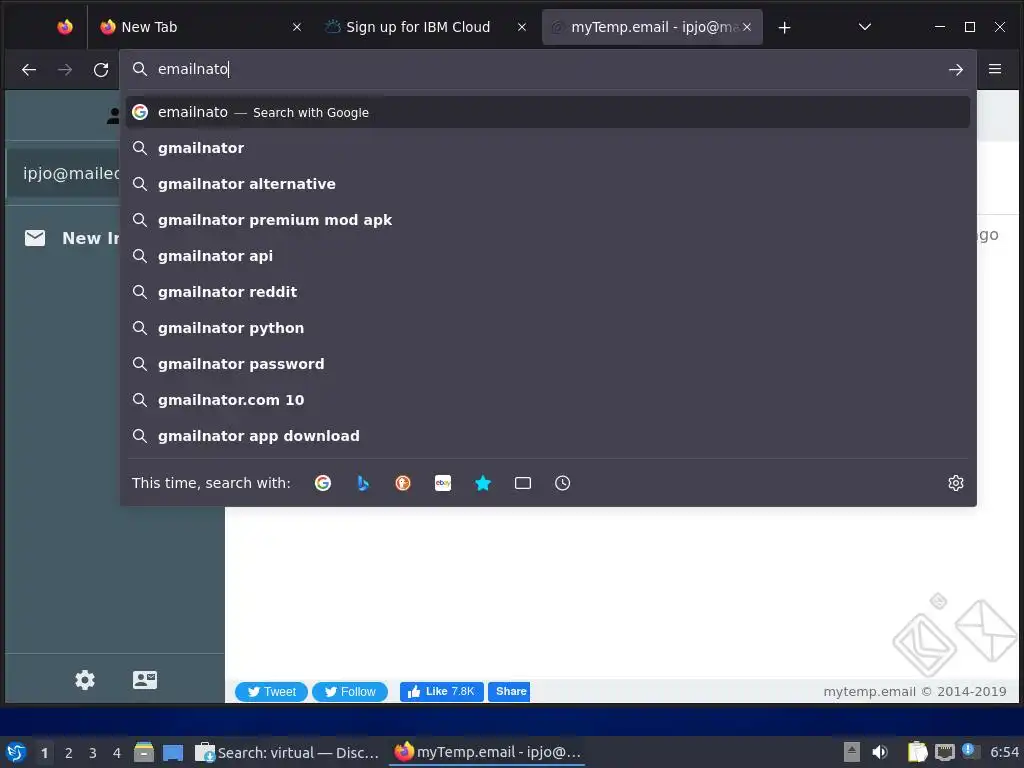This screenshot has height=768, width=1024.
Task: Search this time with Bing icon
Action: [x=363, y=483]
